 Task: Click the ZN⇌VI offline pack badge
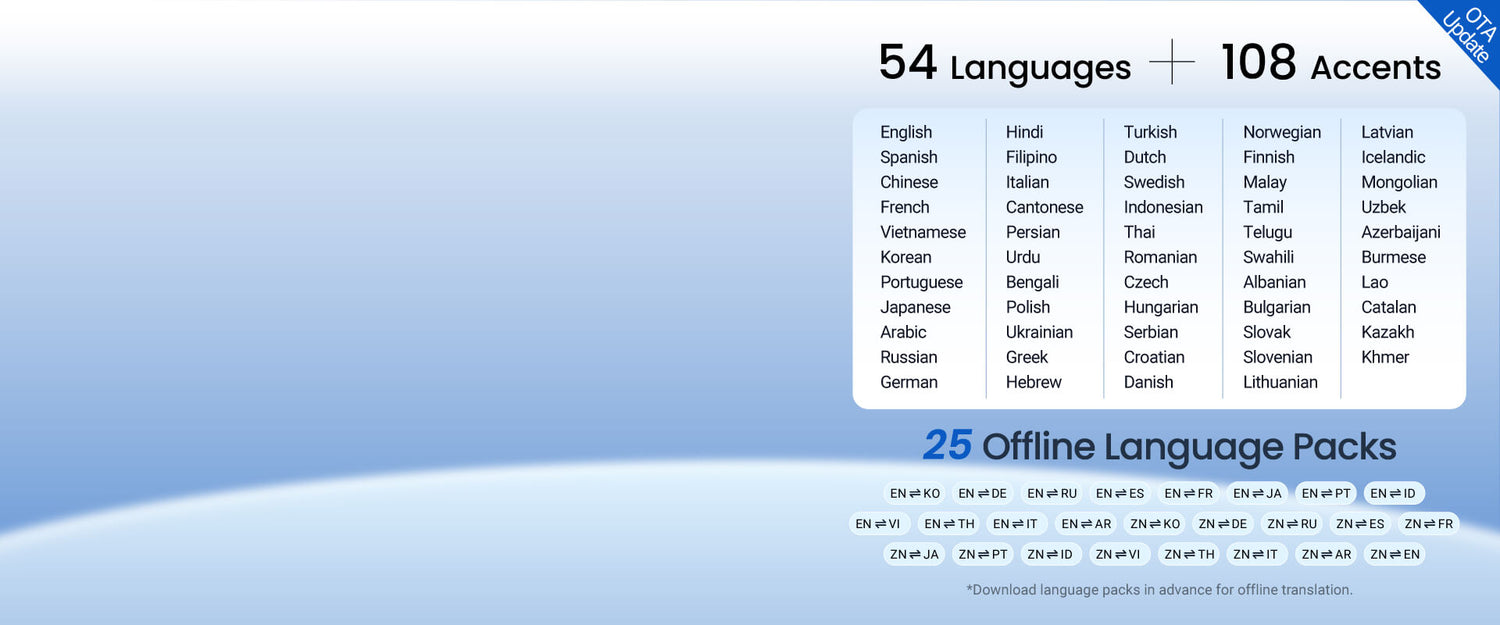[x=1118, y=554]
